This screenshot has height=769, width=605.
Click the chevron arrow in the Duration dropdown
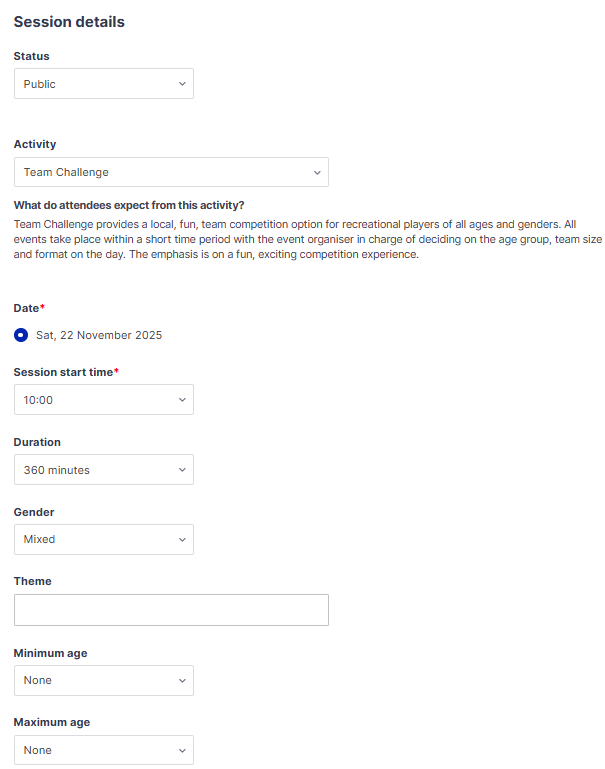[182, 470]
